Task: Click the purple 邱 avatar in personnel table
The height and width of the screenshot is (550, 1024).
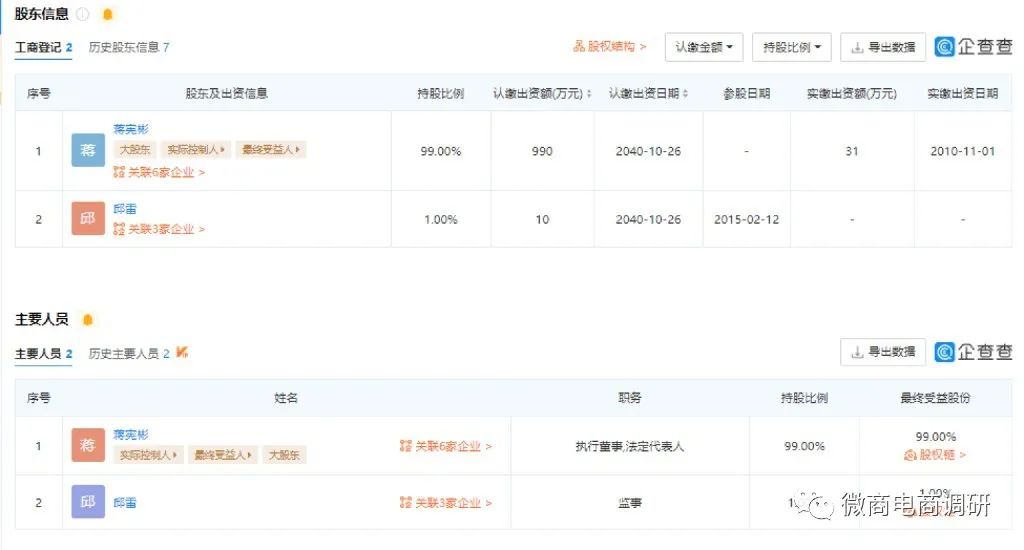Action: tap(88, 502)
